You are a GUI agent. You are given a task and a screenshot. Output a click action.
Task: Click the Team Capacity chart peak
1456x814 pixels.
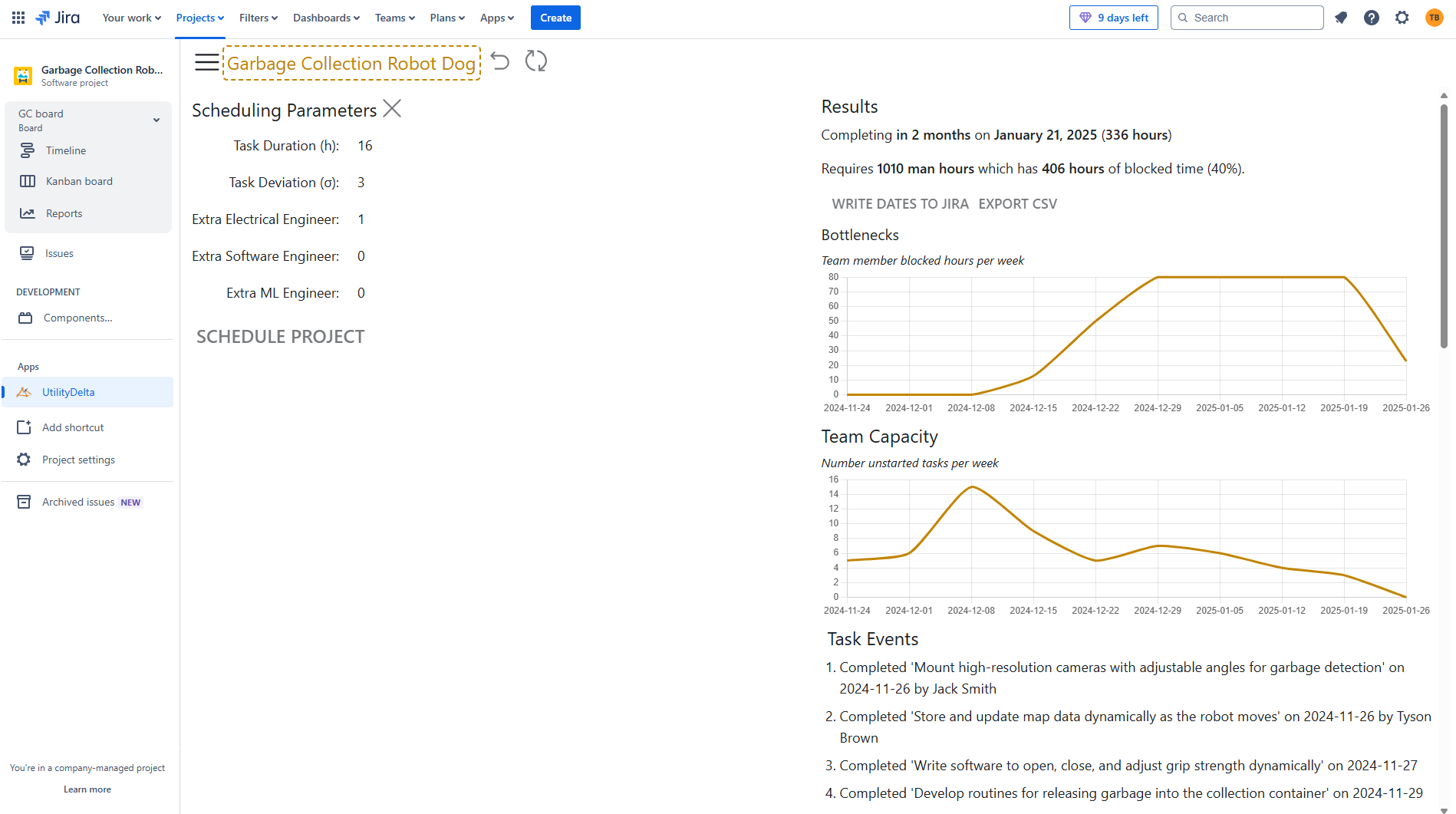tap(972, 486)
